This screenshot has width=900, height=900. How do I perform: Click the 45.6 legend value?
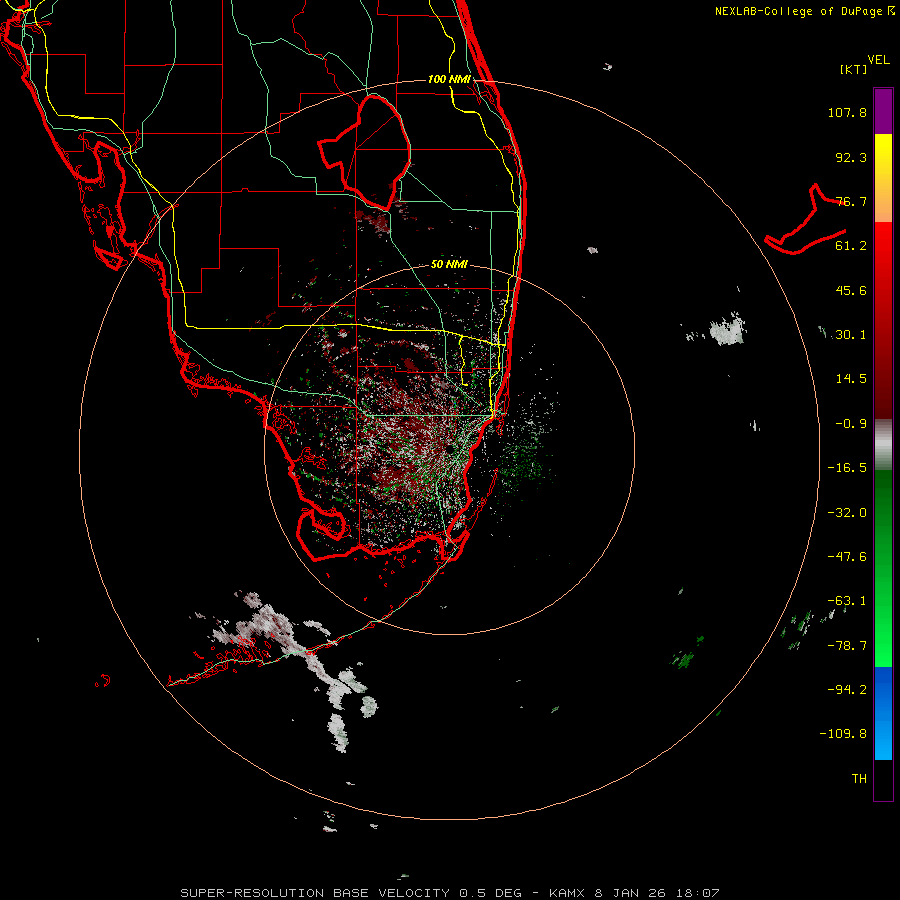[x=851, y=290]
